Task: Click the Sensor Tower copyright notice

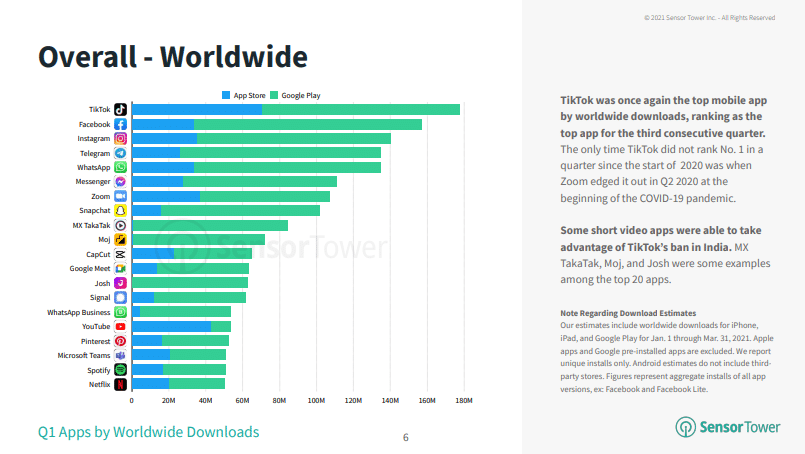Action: click(x=710, y=17)
